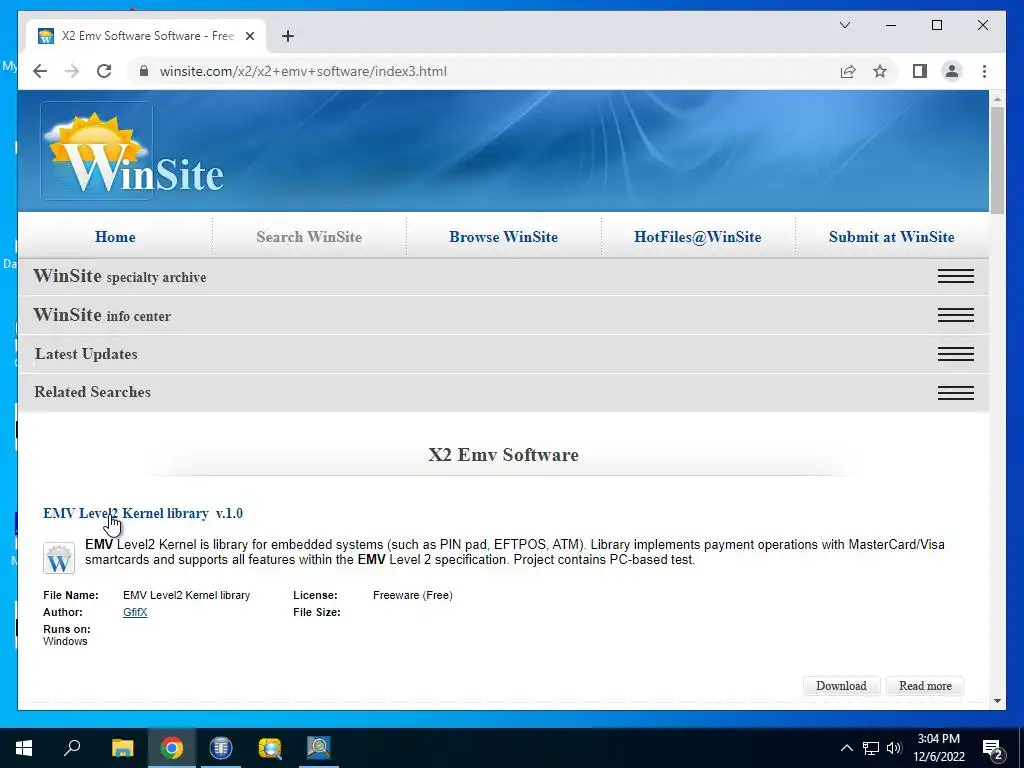Open the notification center icon

click(x=993, y=748)
